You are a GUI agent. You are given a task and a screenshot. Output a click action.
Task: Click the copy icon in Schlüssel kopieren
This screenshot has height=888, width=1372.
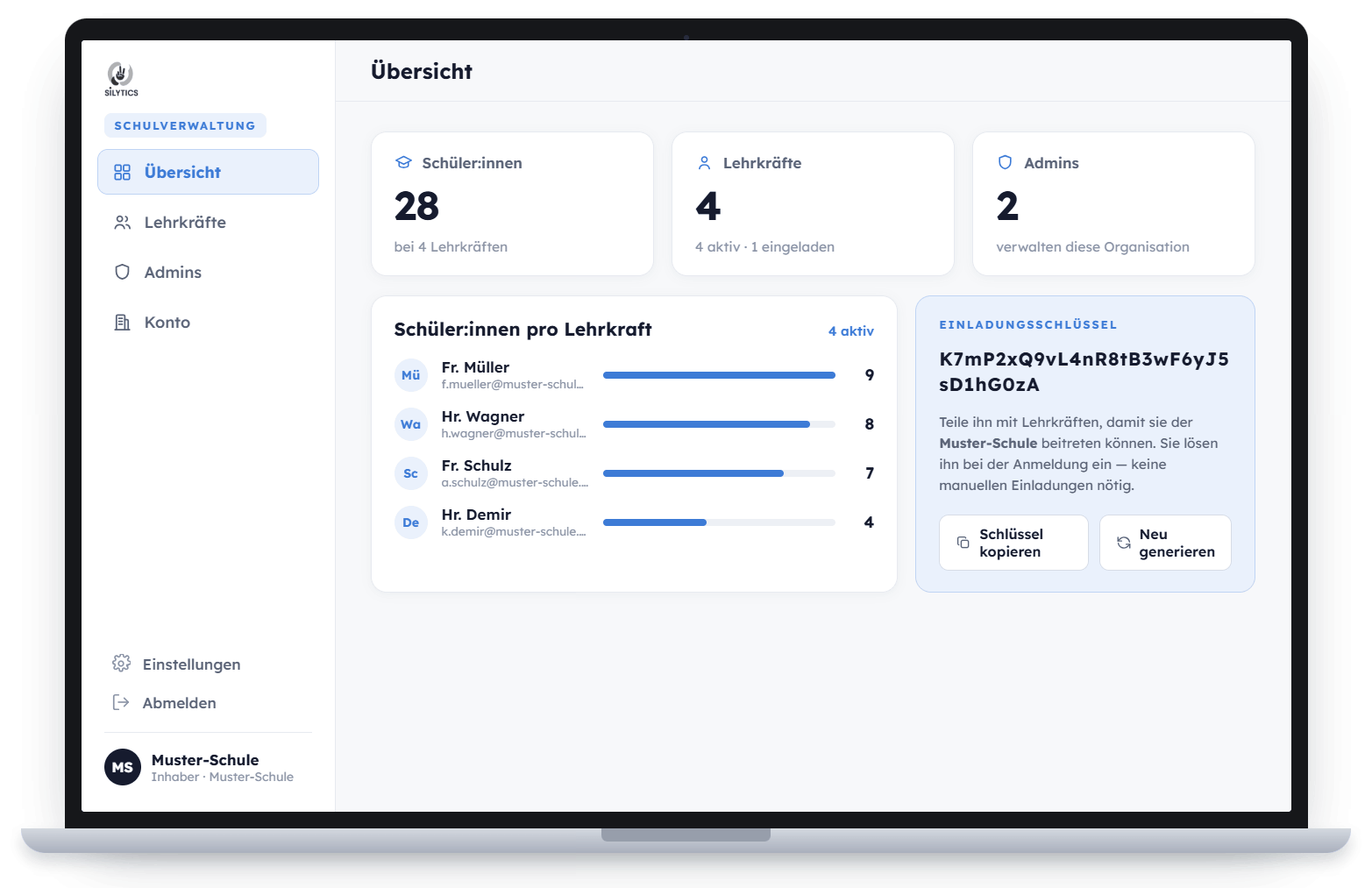(x=963, y=543)
